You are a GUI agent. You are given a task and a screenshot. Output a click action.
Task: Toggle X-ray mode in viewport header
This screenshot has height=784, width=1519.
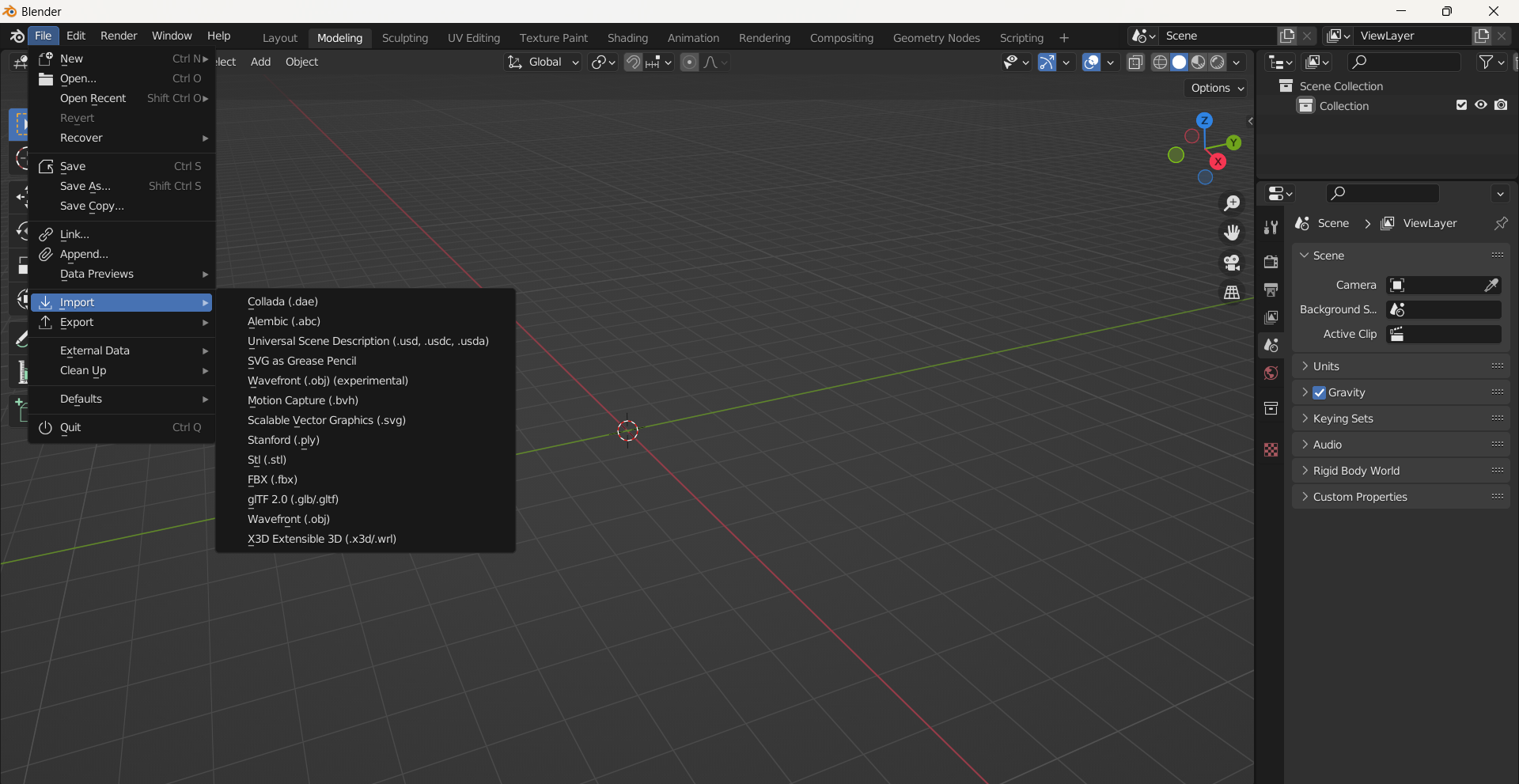coord(1135,62)
